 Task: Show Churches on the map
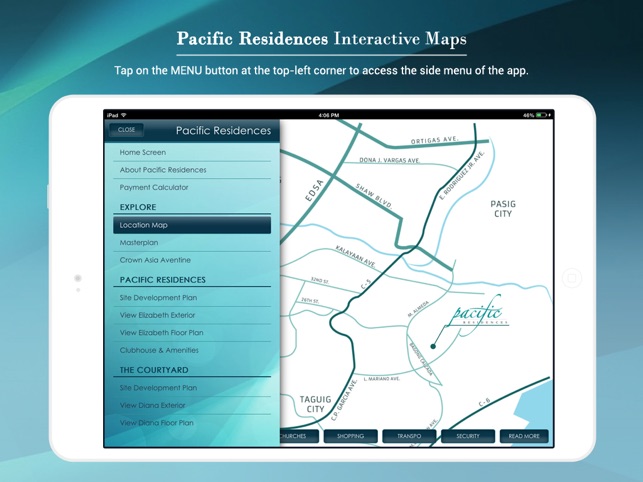point(299,436)
